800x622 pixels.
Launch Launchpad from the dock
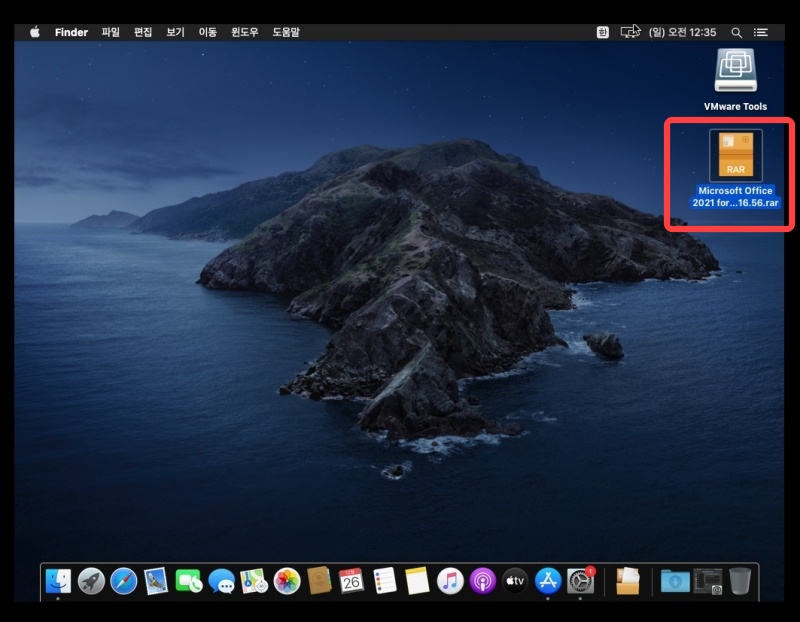91,581
